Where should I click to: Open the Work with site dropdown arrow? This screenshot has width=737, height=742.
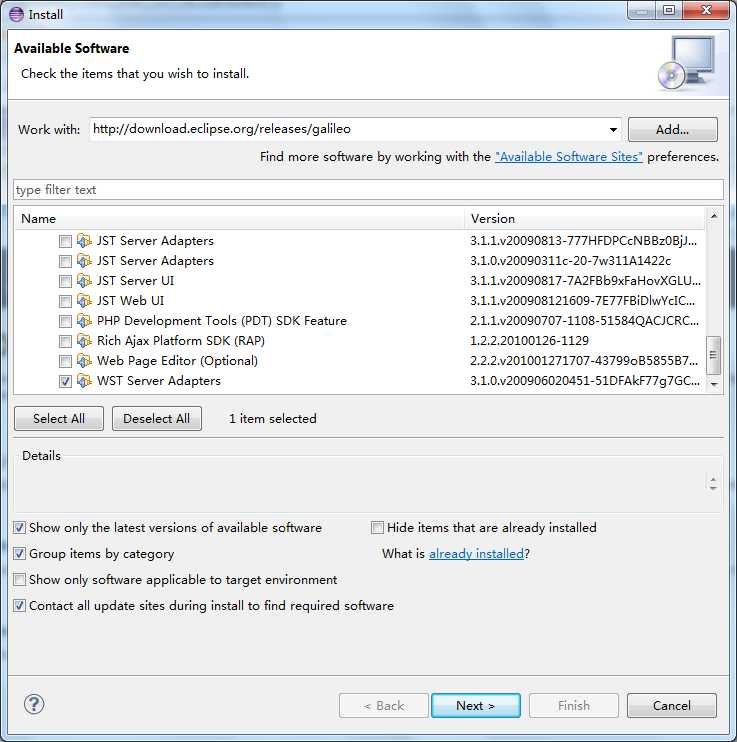pyautogui.click(x=613, y=130)
